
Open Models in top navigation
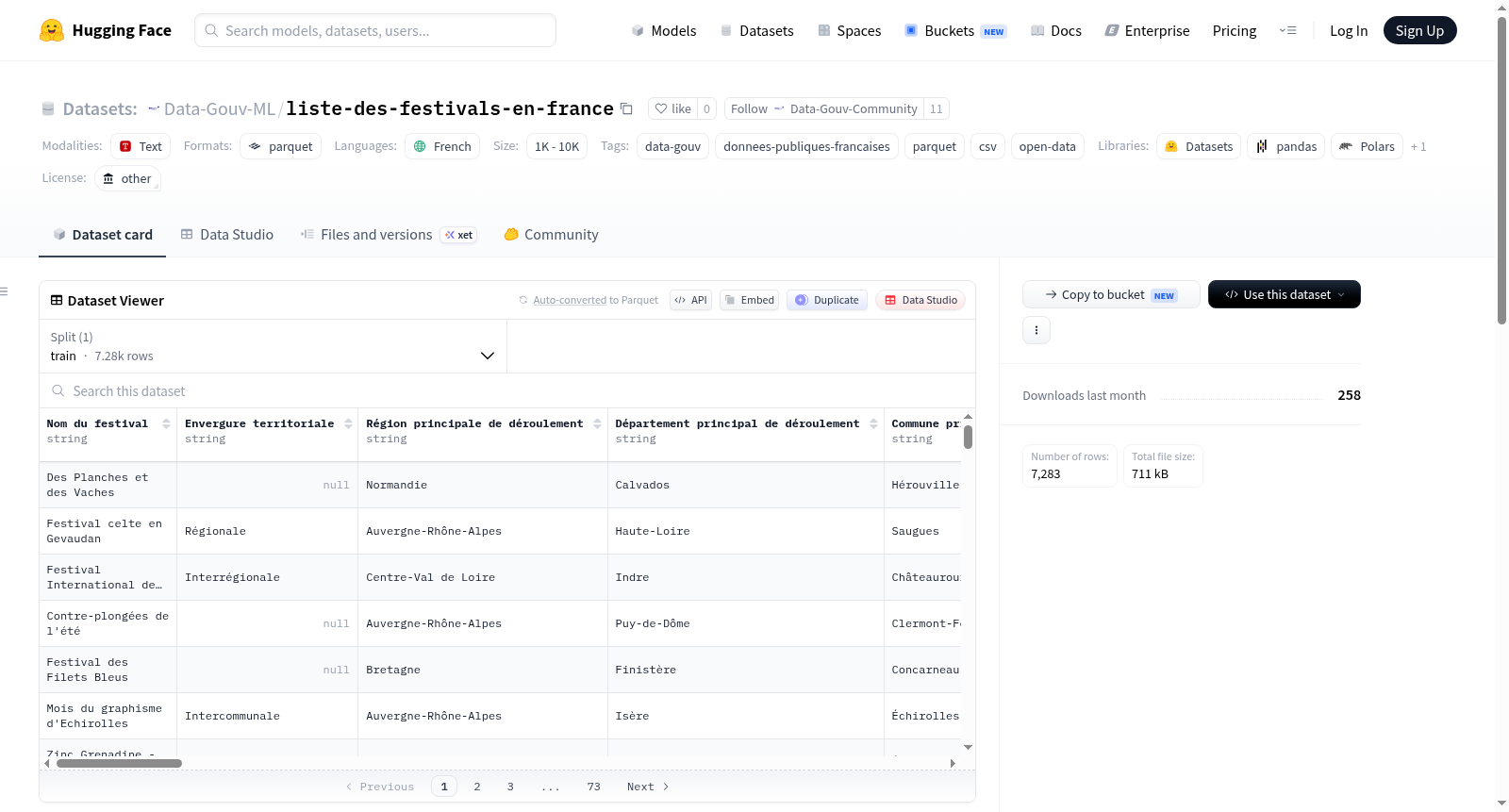664,30
